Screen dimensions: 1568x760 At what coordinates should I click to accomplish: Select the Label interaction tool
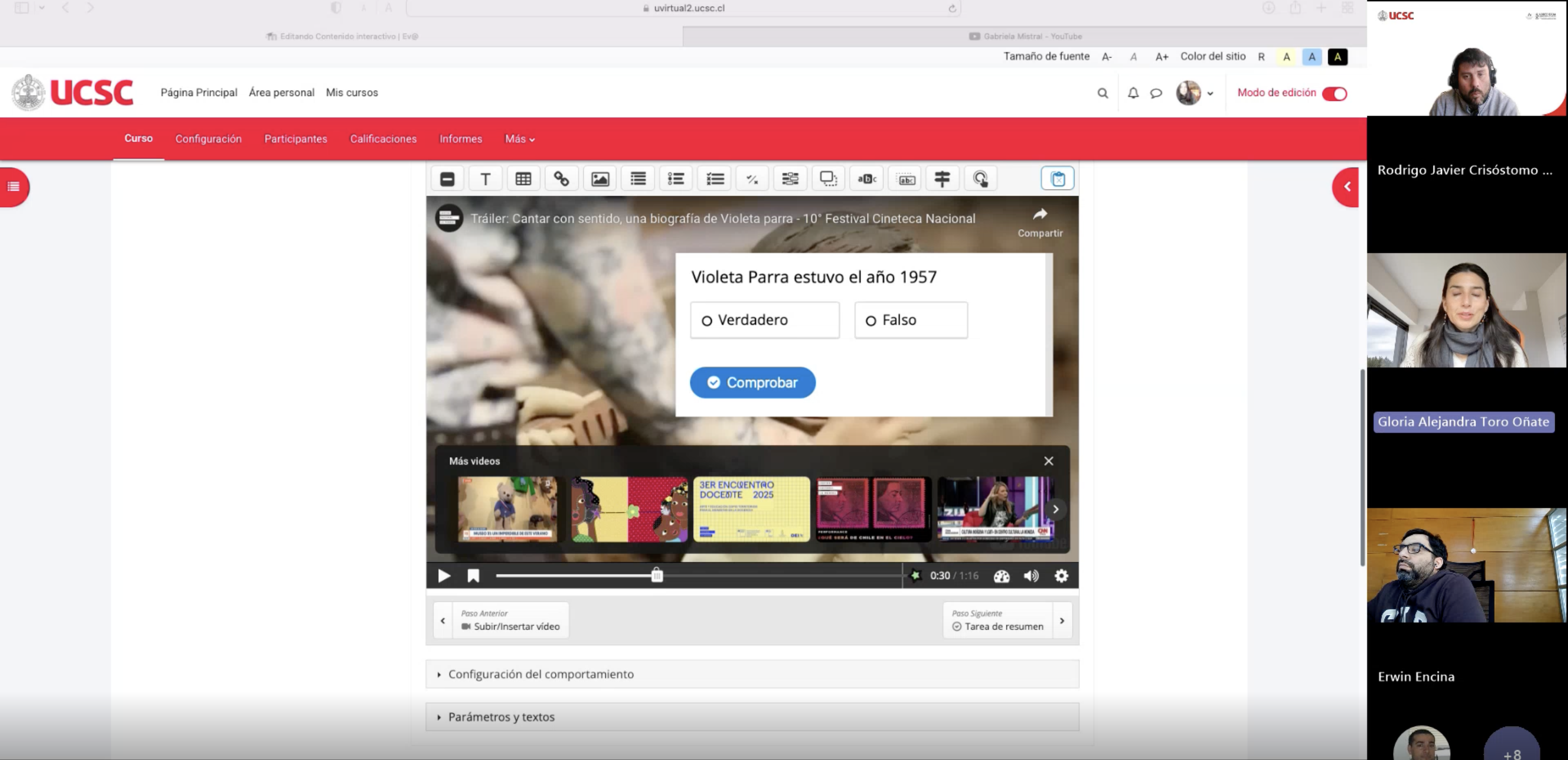tap(447, 179)
